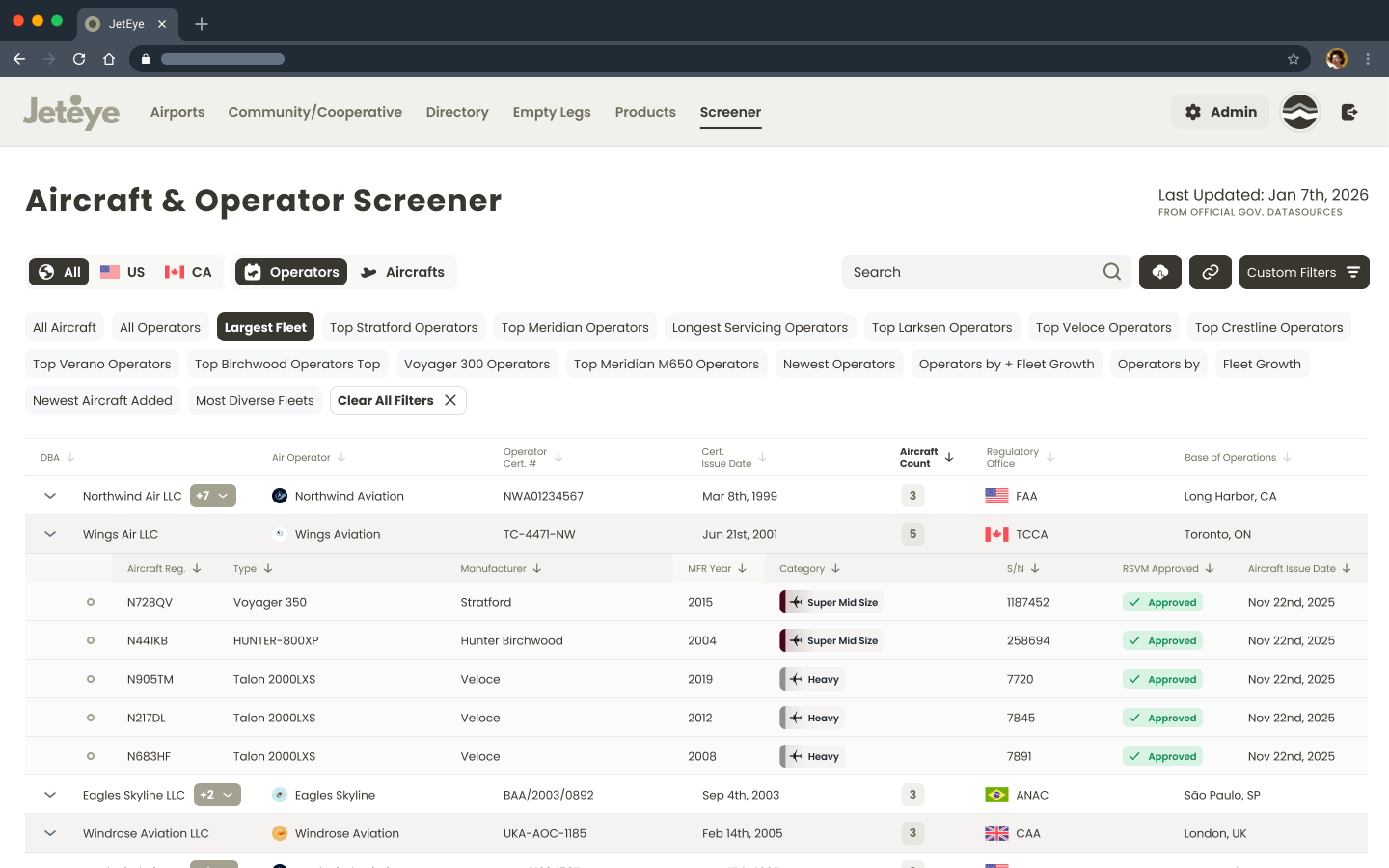Select the Largest Fleet filter chip

265,327
